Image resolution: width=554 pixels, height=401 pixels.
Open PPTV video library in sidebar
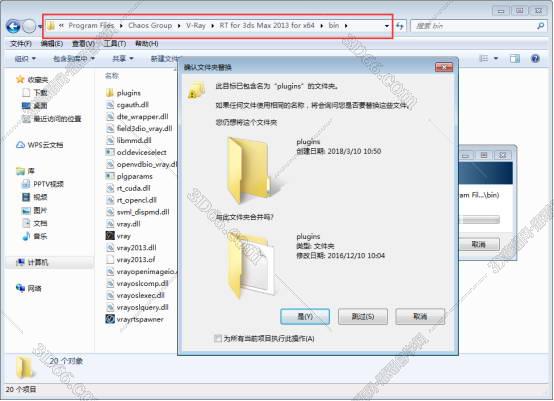tap(43, 184)
